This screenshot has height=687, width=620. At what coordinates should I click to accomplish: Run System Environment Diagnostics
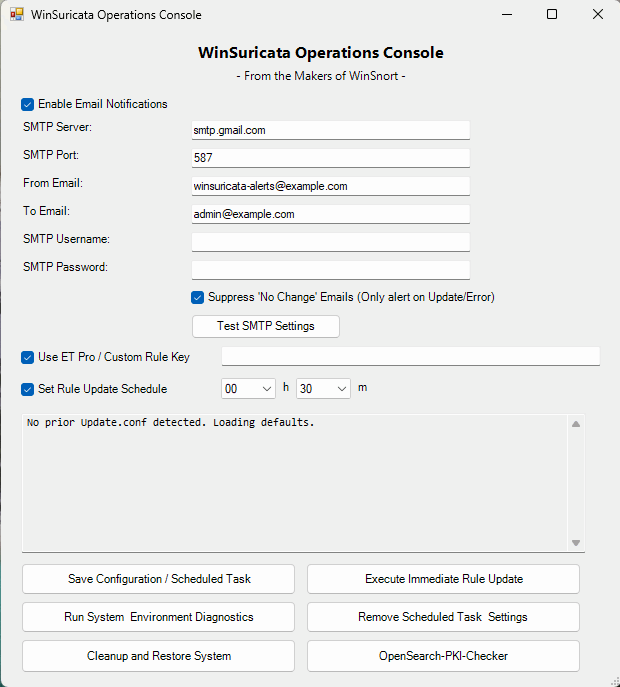(159, 617)
